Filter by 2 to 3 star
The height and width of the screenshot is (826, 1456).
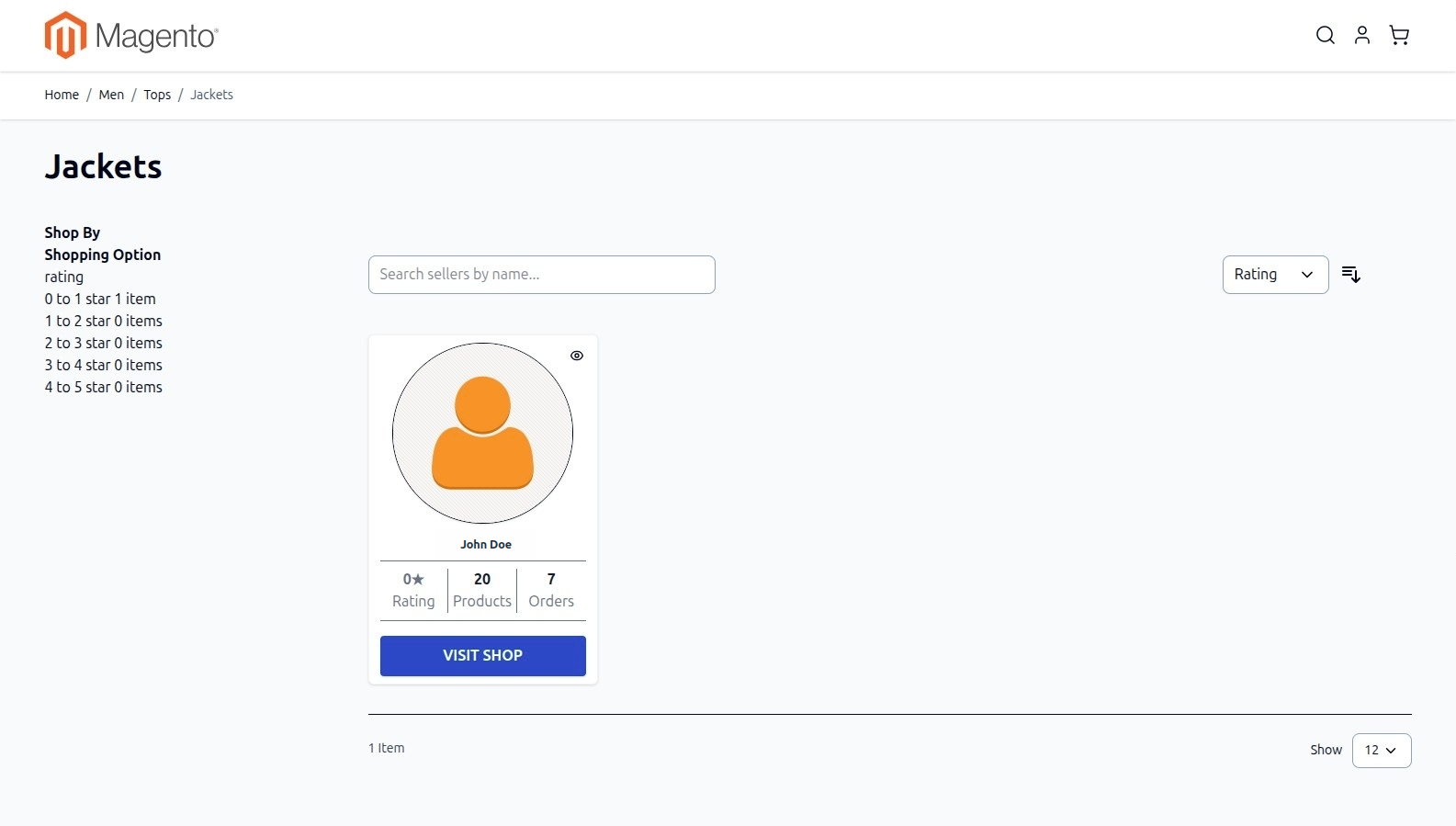point(103,343)
